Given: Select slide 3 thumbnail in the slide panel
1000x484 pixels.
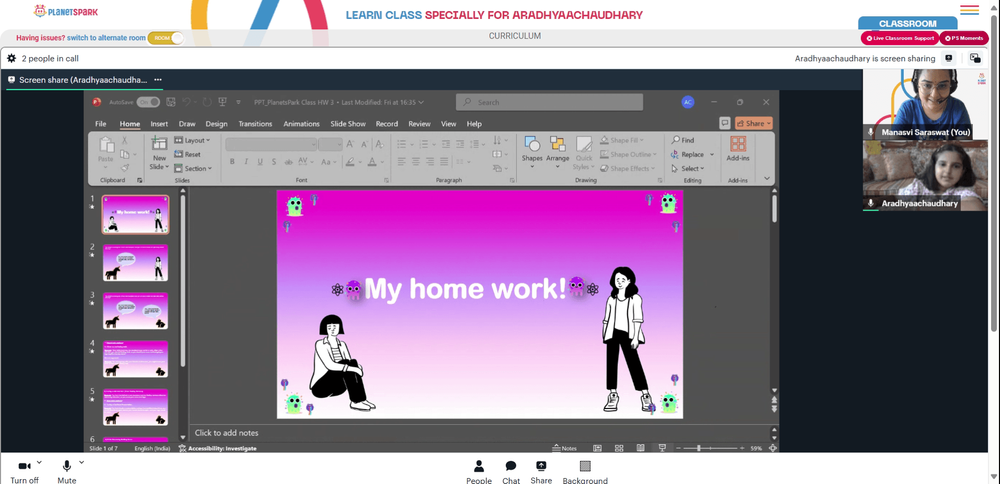Looking at the screenshot, I should click(135, 311).
